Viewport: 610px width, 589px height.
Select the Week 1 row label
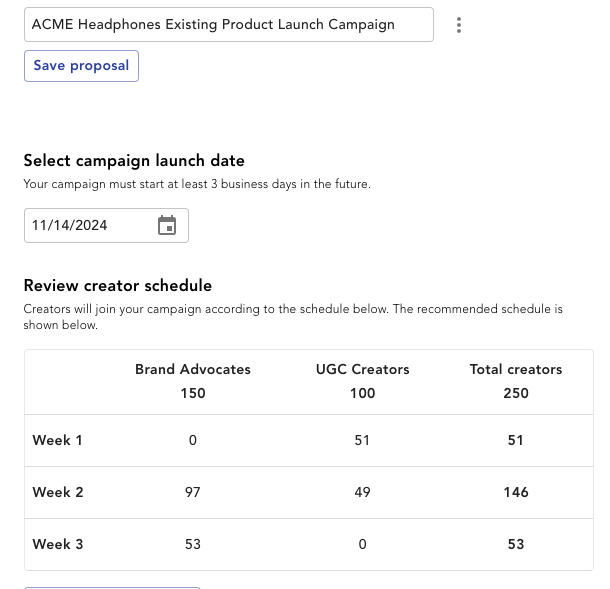point(57,440)
